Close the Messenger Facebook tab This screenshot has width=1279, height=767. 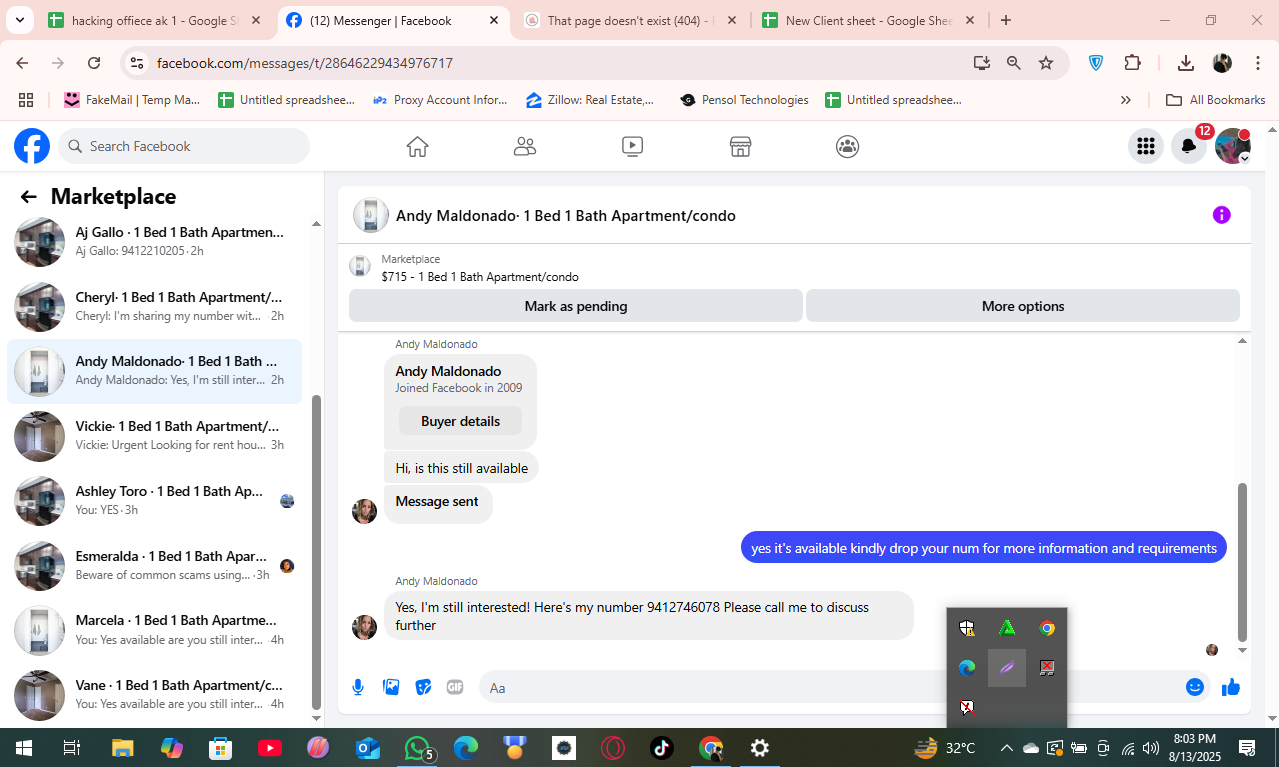(494, 21)
